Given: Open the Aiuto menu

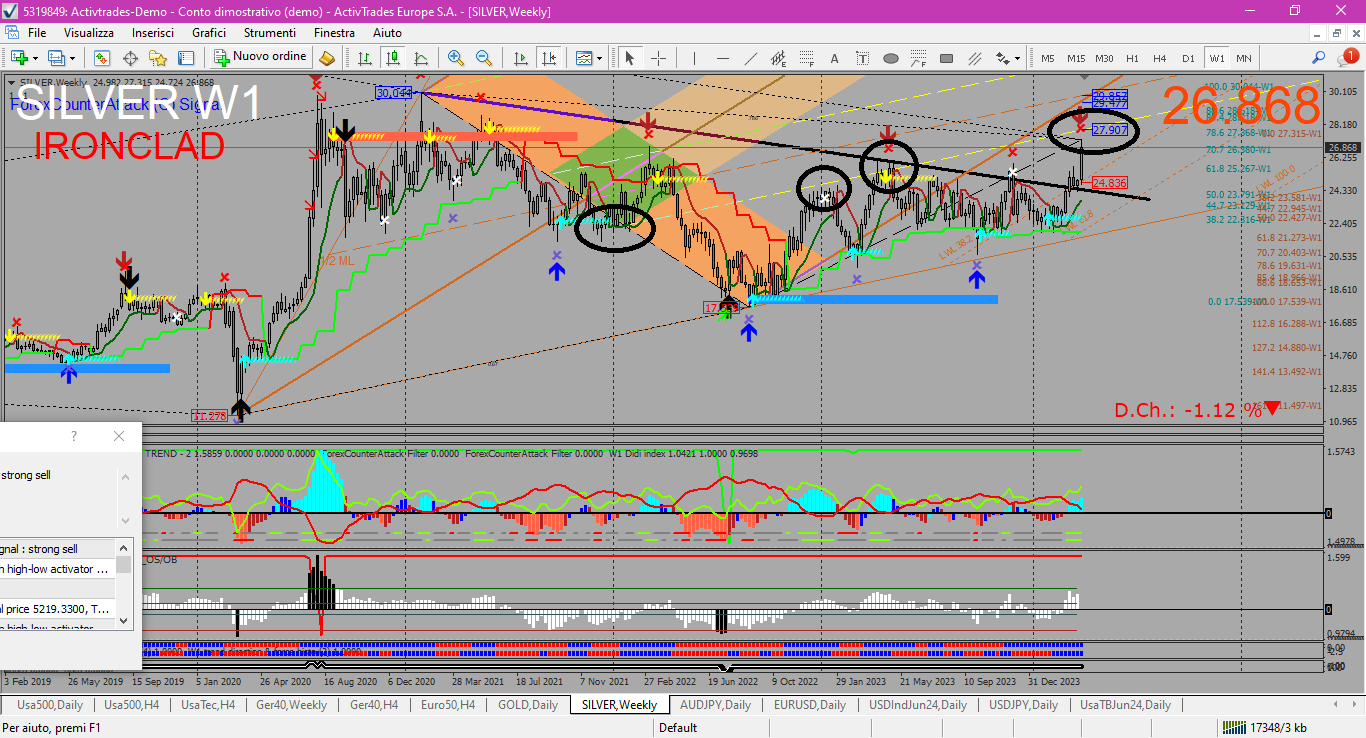Looking at the screenshot, I should [387, 33].
